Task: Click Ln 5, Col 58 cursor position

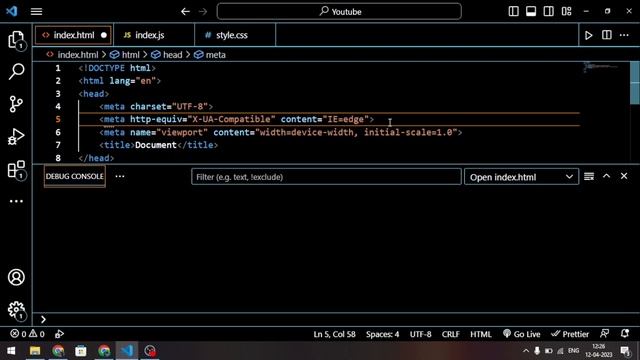Action: [334, 334]
